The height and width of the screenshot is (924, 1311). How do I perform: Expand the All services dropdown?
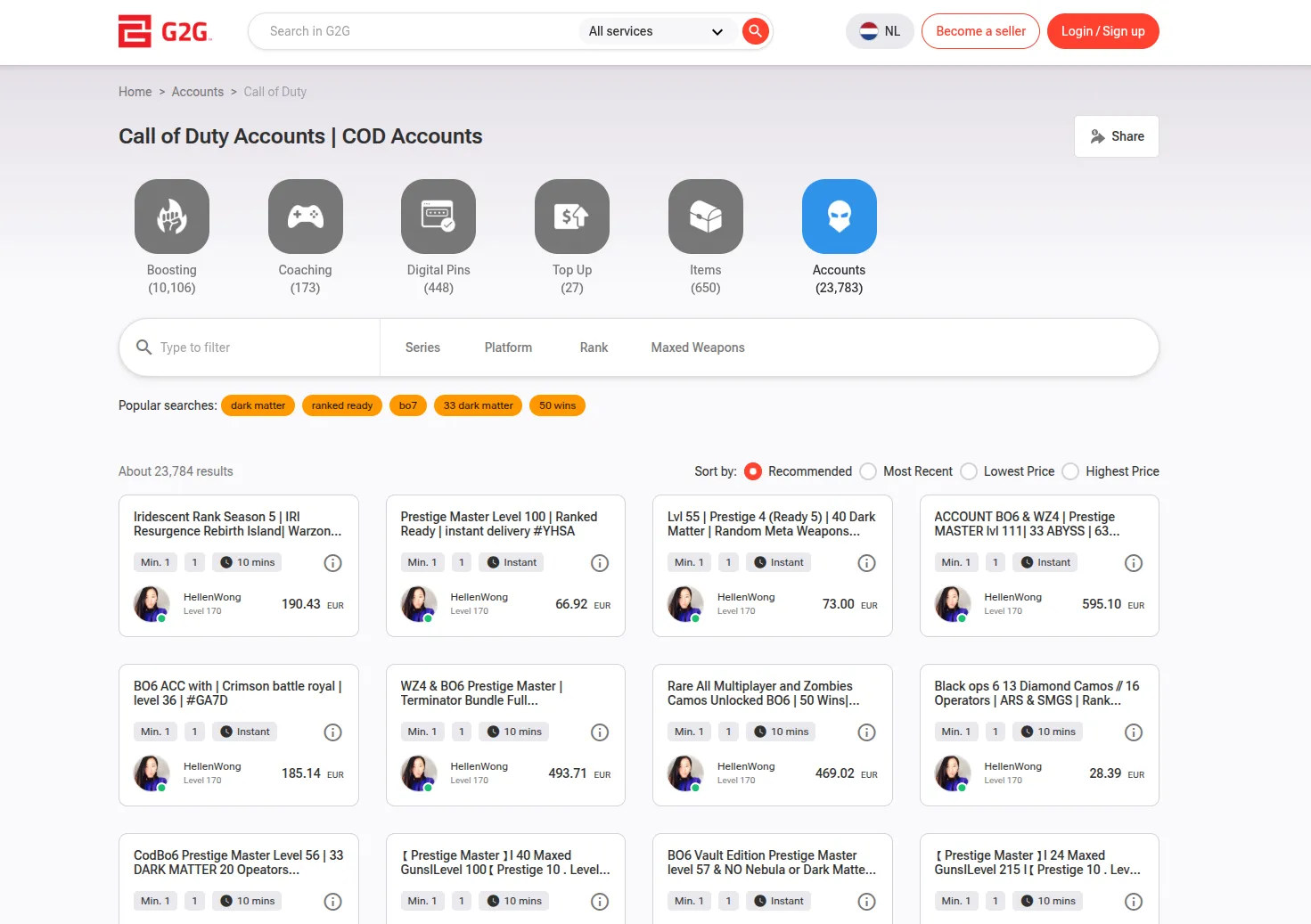[x=655, y=31]
